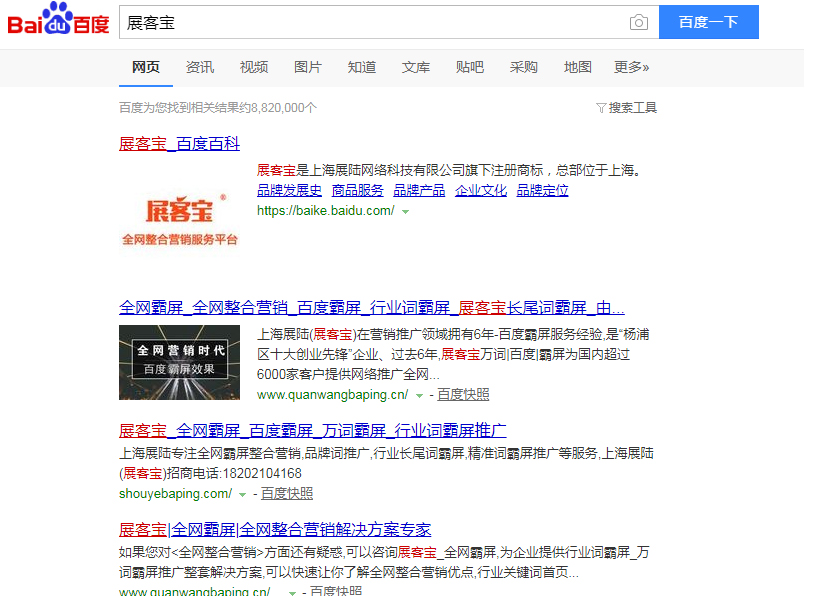Open 展客宝|全网霸屏 solution expert result
825x596 pixels.
(x=275, y=529)
